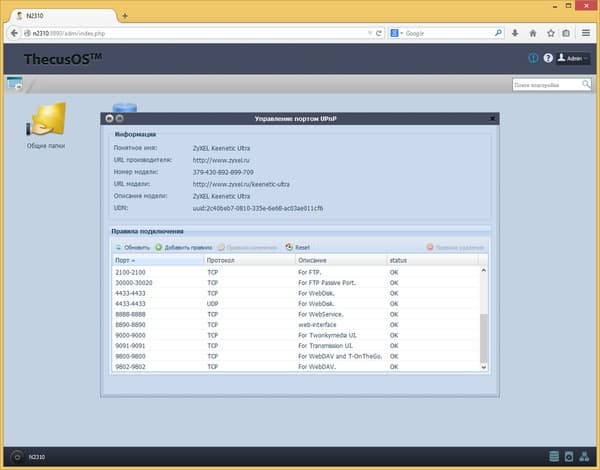Sort table by Порт column header
600x470 pixels.
click(158, 260)
